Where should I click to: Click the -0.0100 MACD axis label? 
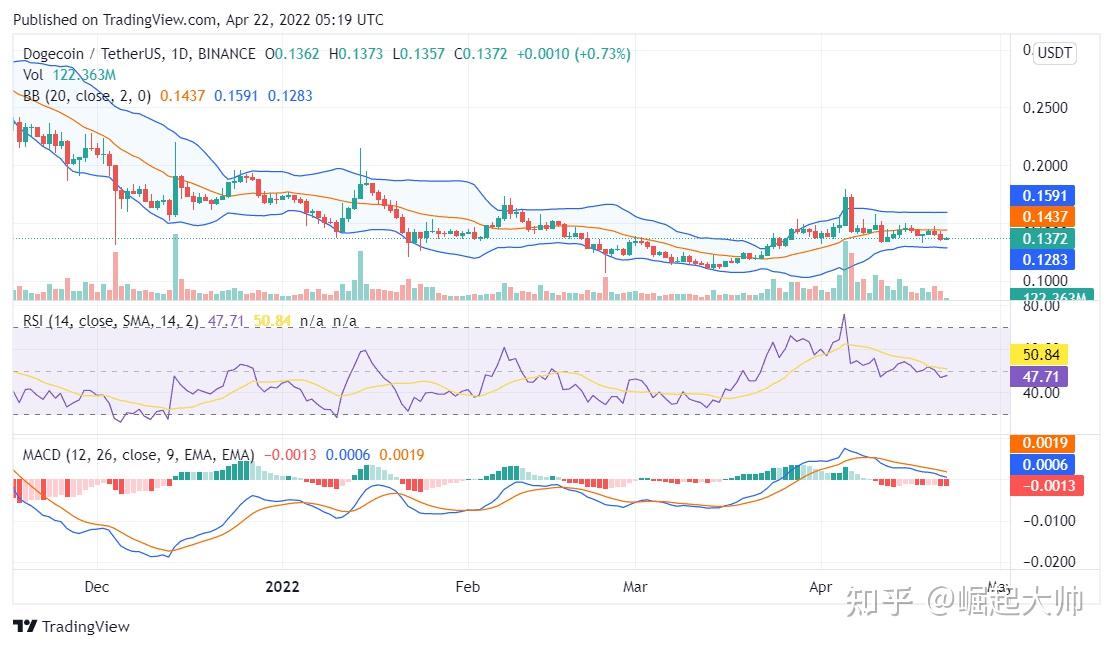click(x=1049, y=521)
